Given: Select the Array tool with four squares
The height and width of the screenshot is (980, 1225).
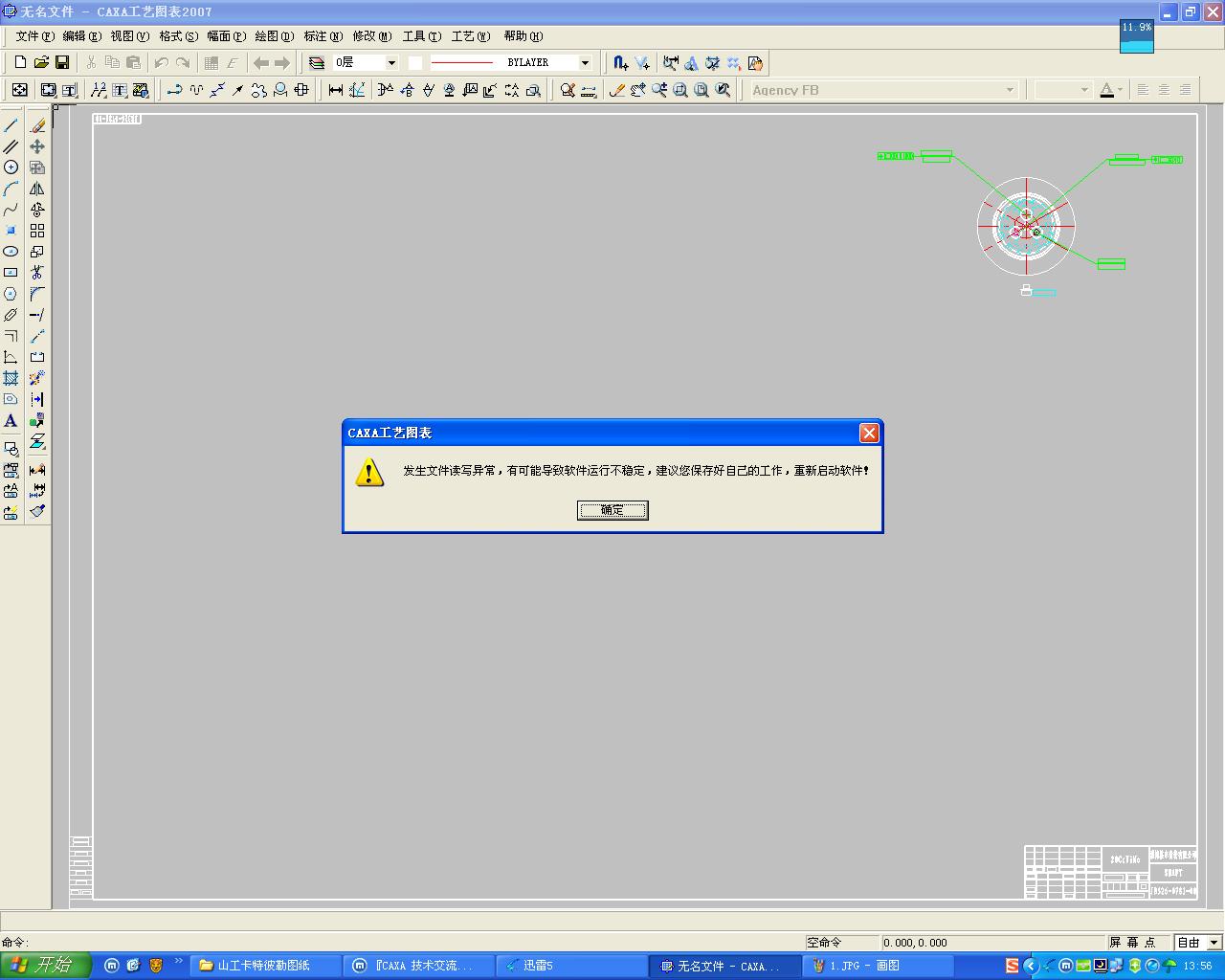Looking at the screenshot, I should 37,231.
